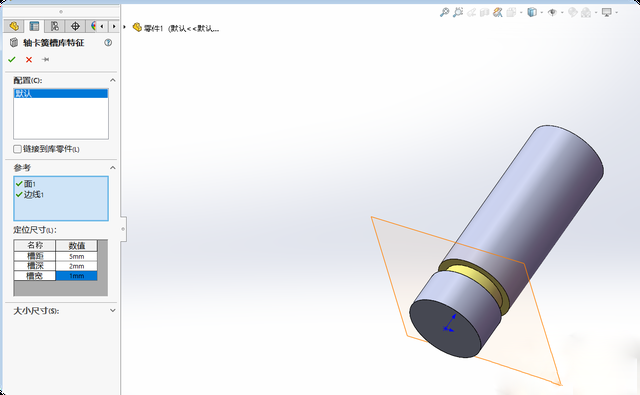Click Zoom to Fit magnifier icon

coord(444,12)
